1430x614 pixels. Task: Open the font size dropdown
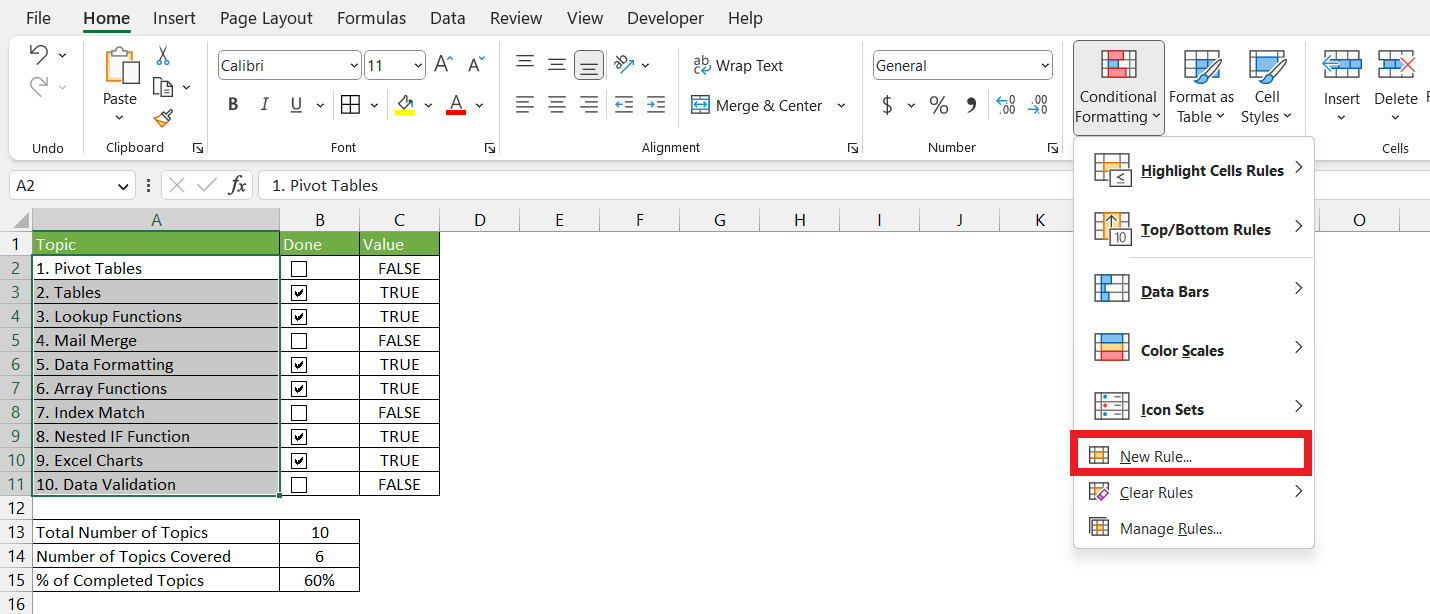(x=418, y=66)
